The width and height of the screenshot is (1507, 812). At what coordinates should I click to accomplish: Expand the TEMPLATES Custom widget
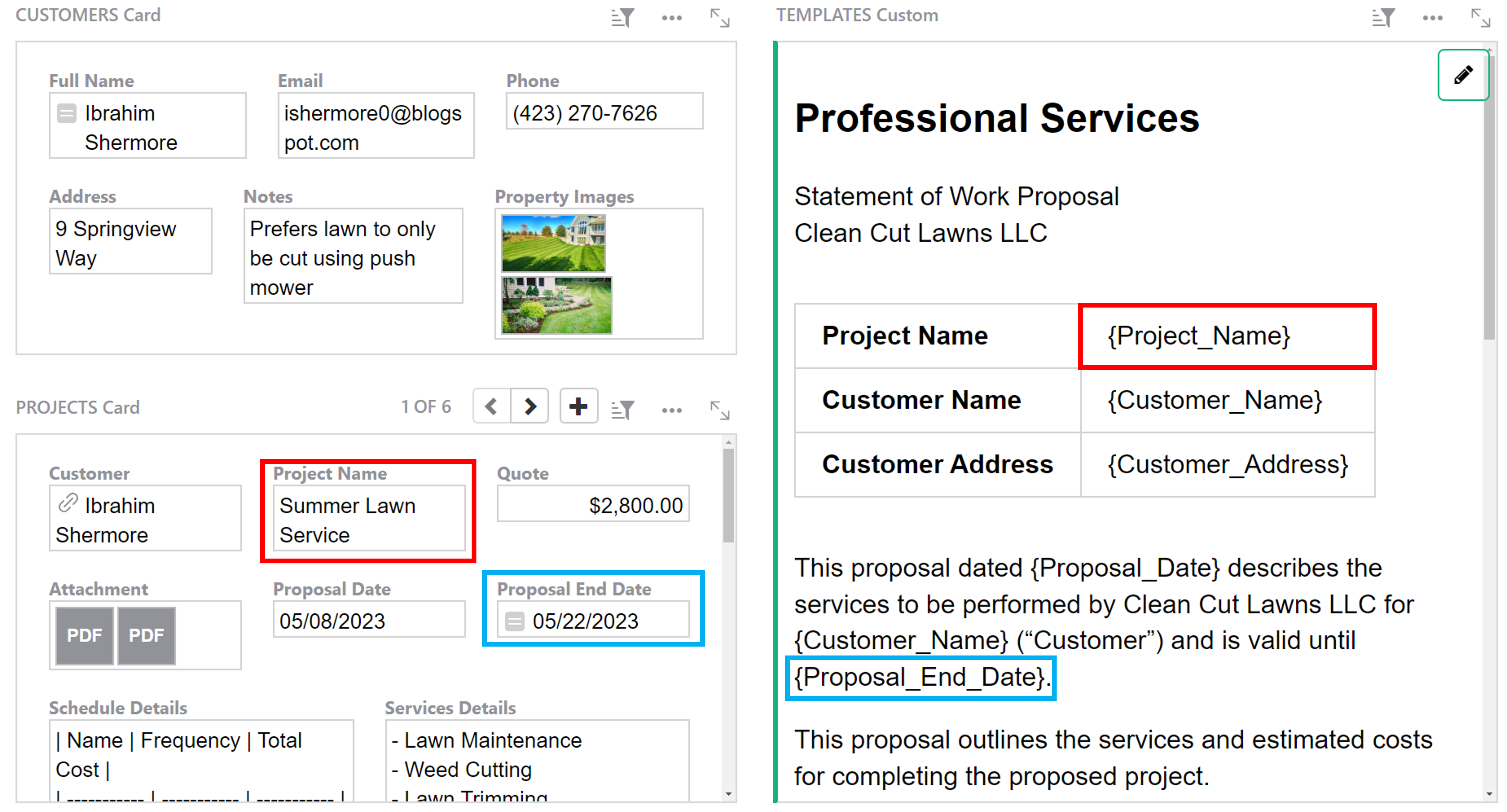tap(1481, 17)
